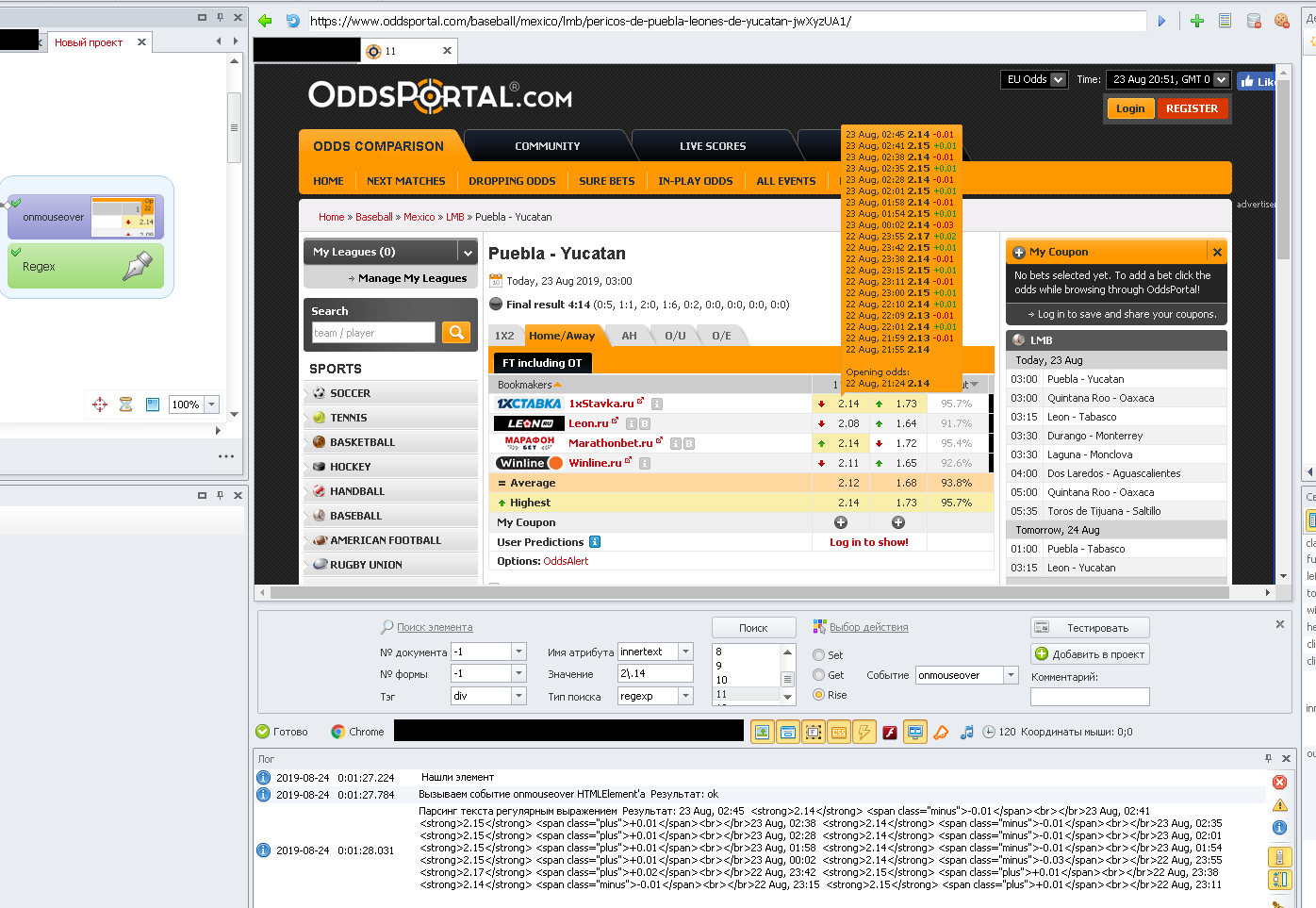Image resolution: width=1316 pixels, height=908 pixels.
Task: Click the Поиск search button
Action: 752,628
